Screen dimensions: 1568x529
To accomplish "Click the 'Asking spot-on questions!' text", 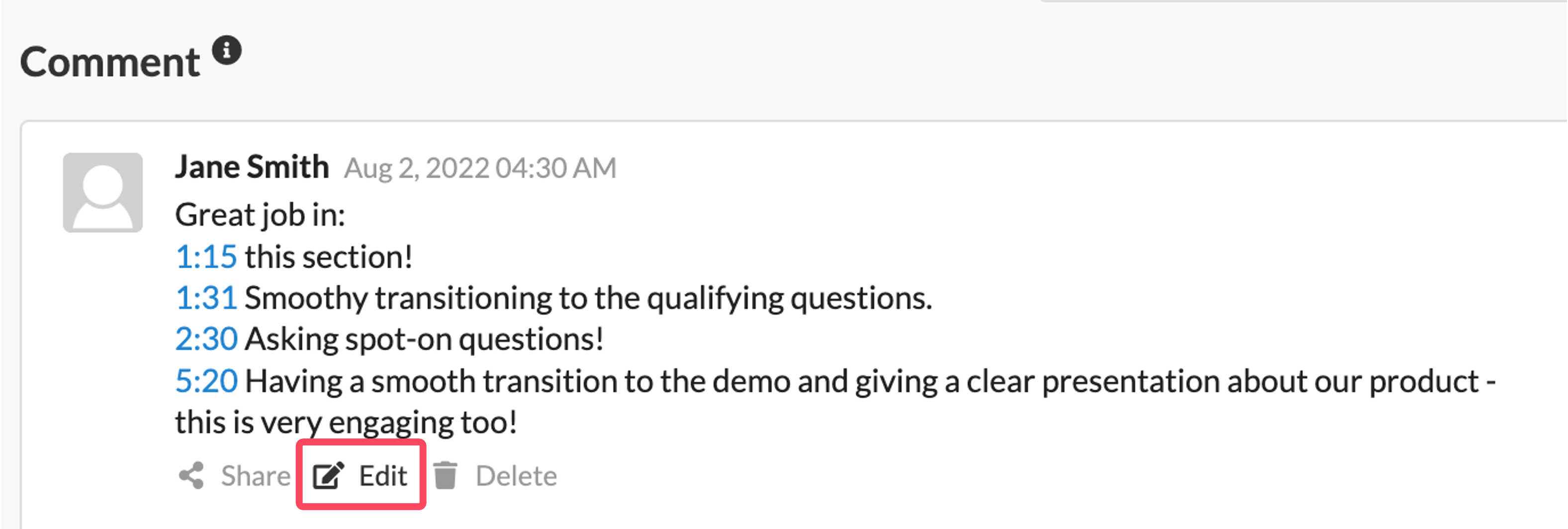I will [x=424, y=339].
